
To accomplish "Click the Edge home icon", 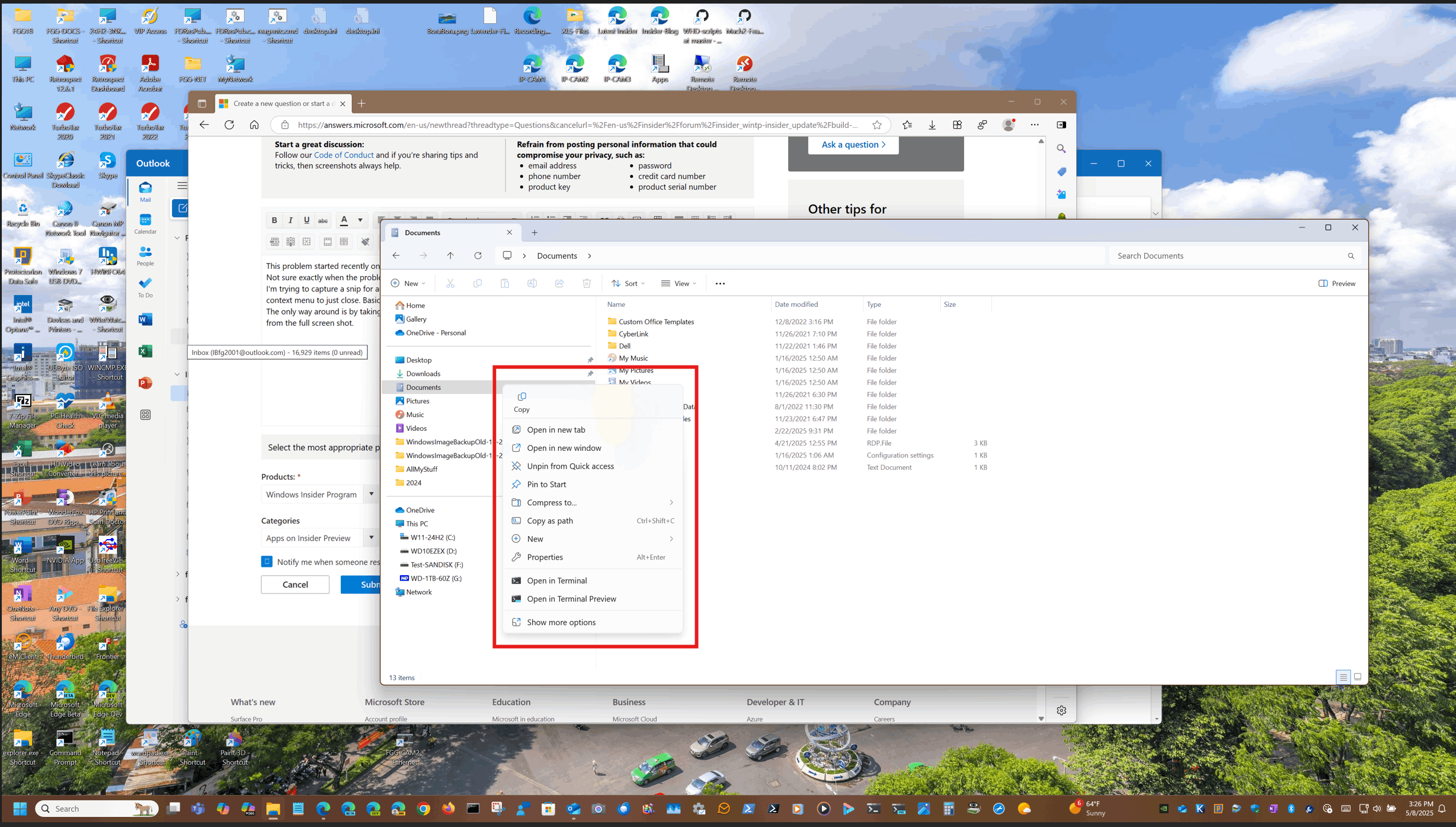I will 254,124.
